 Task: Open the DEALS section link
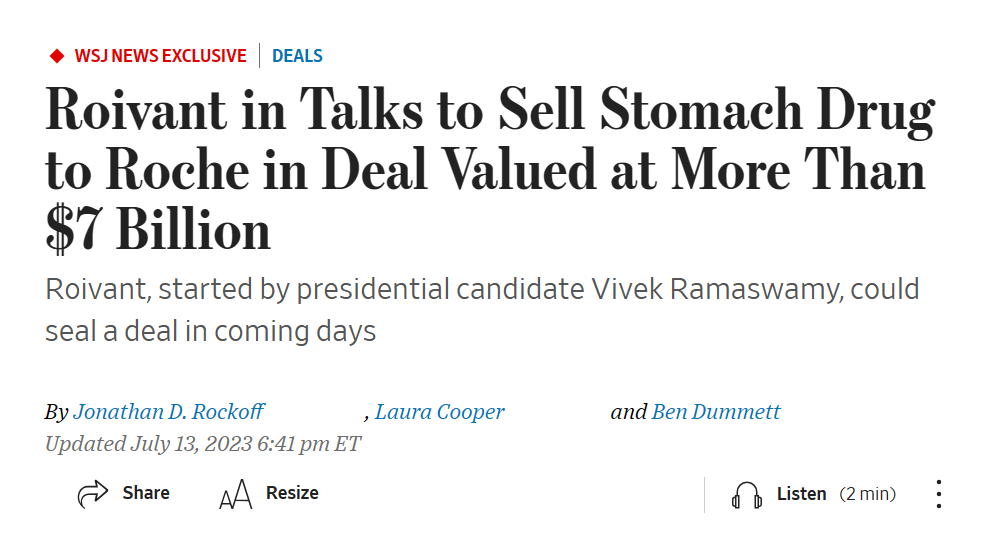[297, 56]
